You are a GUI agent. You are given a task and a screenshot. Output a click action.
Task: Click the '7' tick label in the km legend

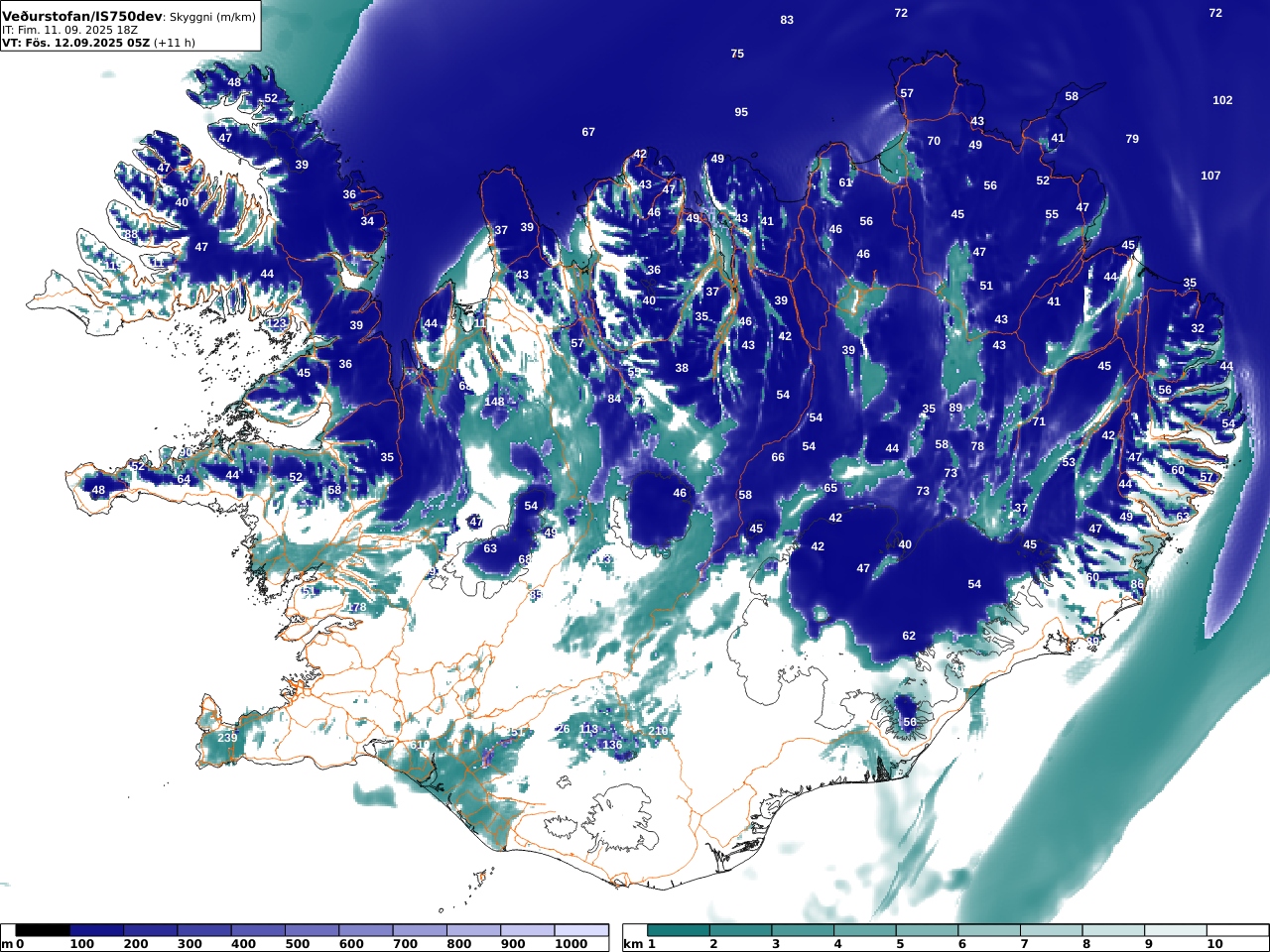click(1024, 944)
